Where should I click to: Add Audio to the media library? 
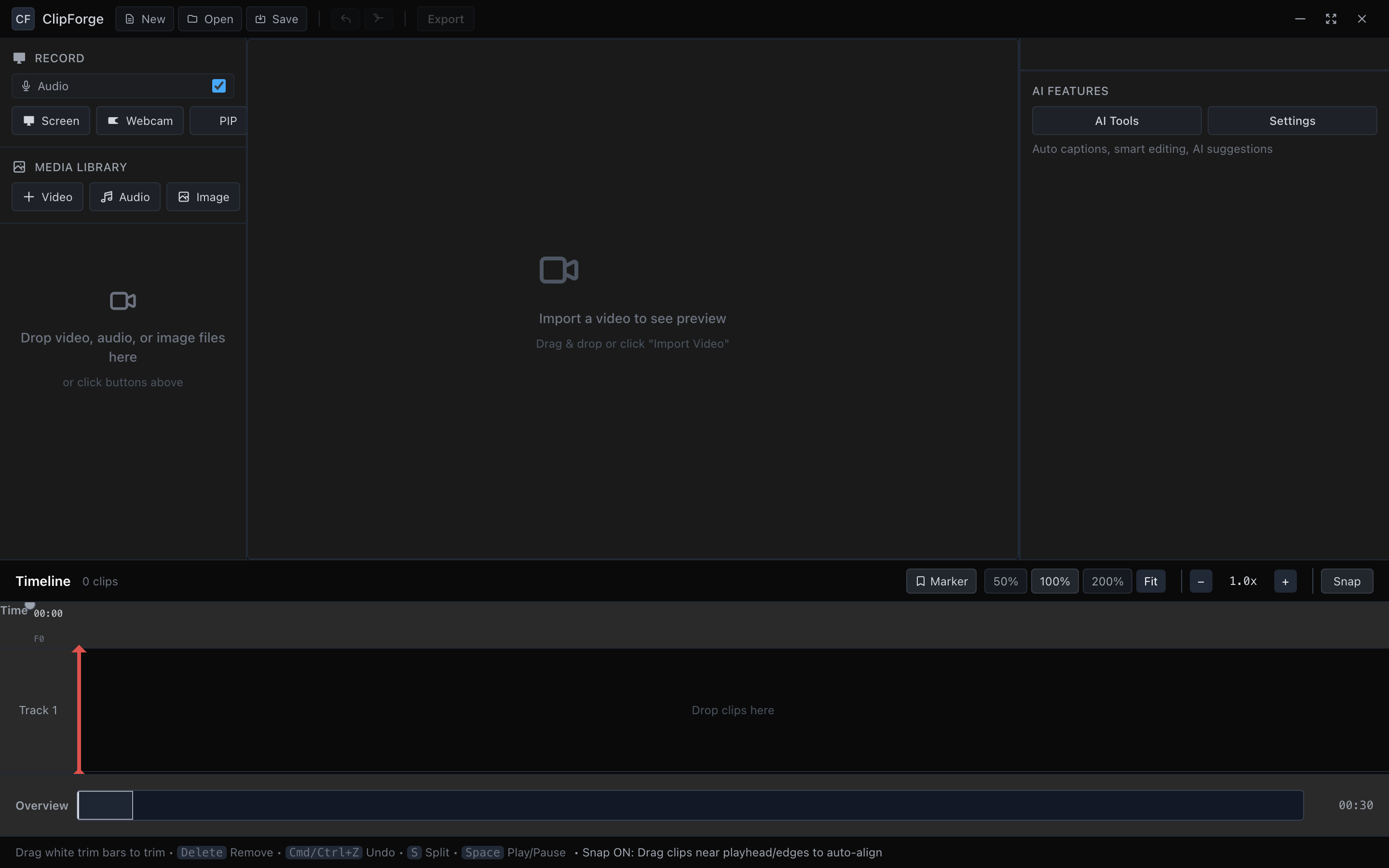124,197
